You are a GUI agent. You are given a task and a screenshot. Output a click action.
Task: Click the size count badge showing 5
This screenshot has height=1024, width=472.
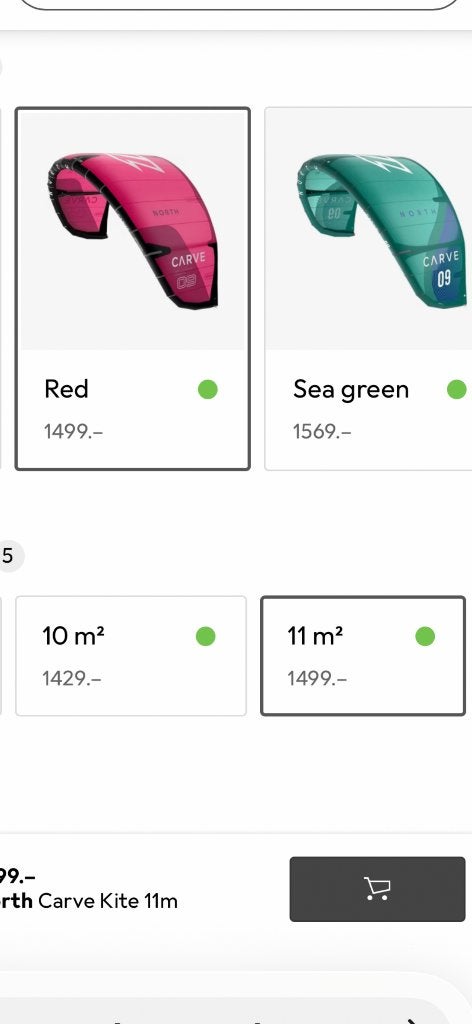tap(8, 556)
